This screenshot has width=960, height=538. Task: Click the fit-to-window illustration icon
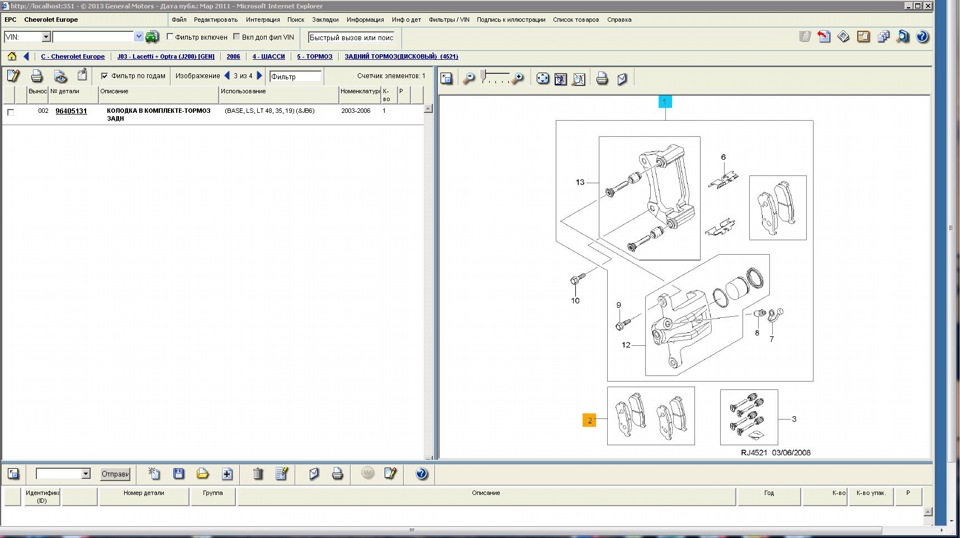coord(542,78)
